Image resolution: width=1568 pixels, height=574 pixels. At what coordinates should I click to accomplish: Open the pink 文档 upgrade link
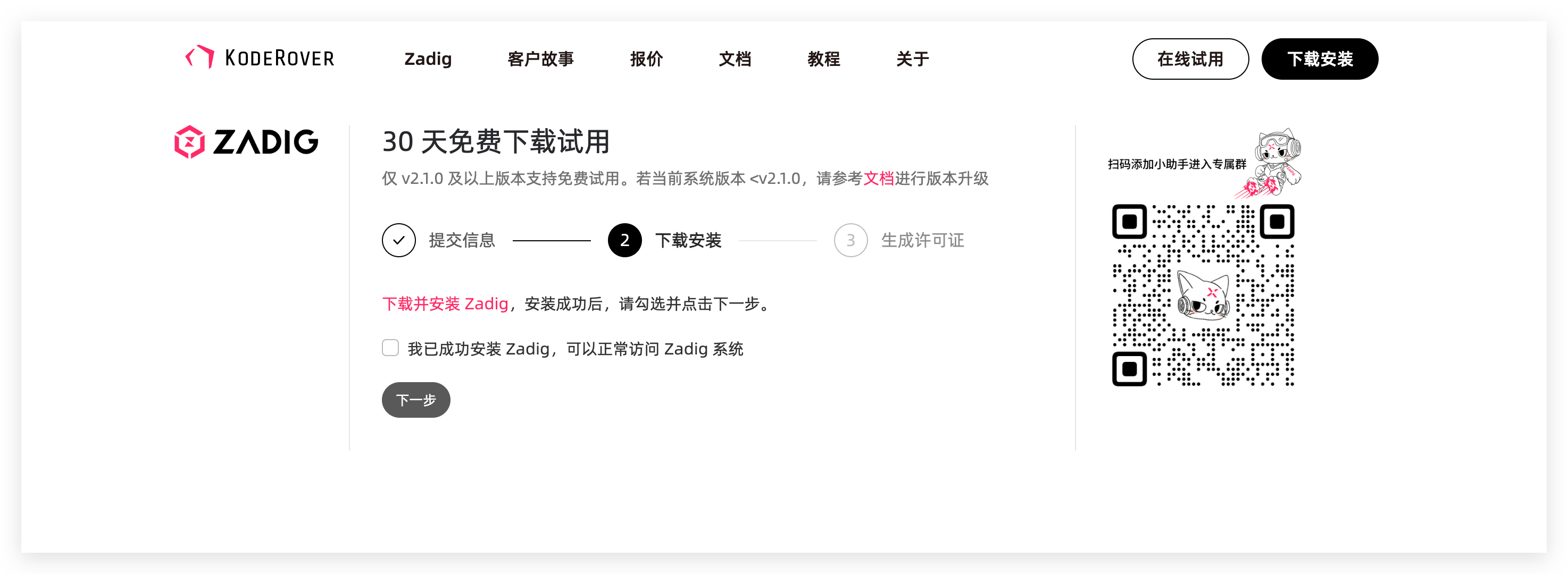click(878, 178)
